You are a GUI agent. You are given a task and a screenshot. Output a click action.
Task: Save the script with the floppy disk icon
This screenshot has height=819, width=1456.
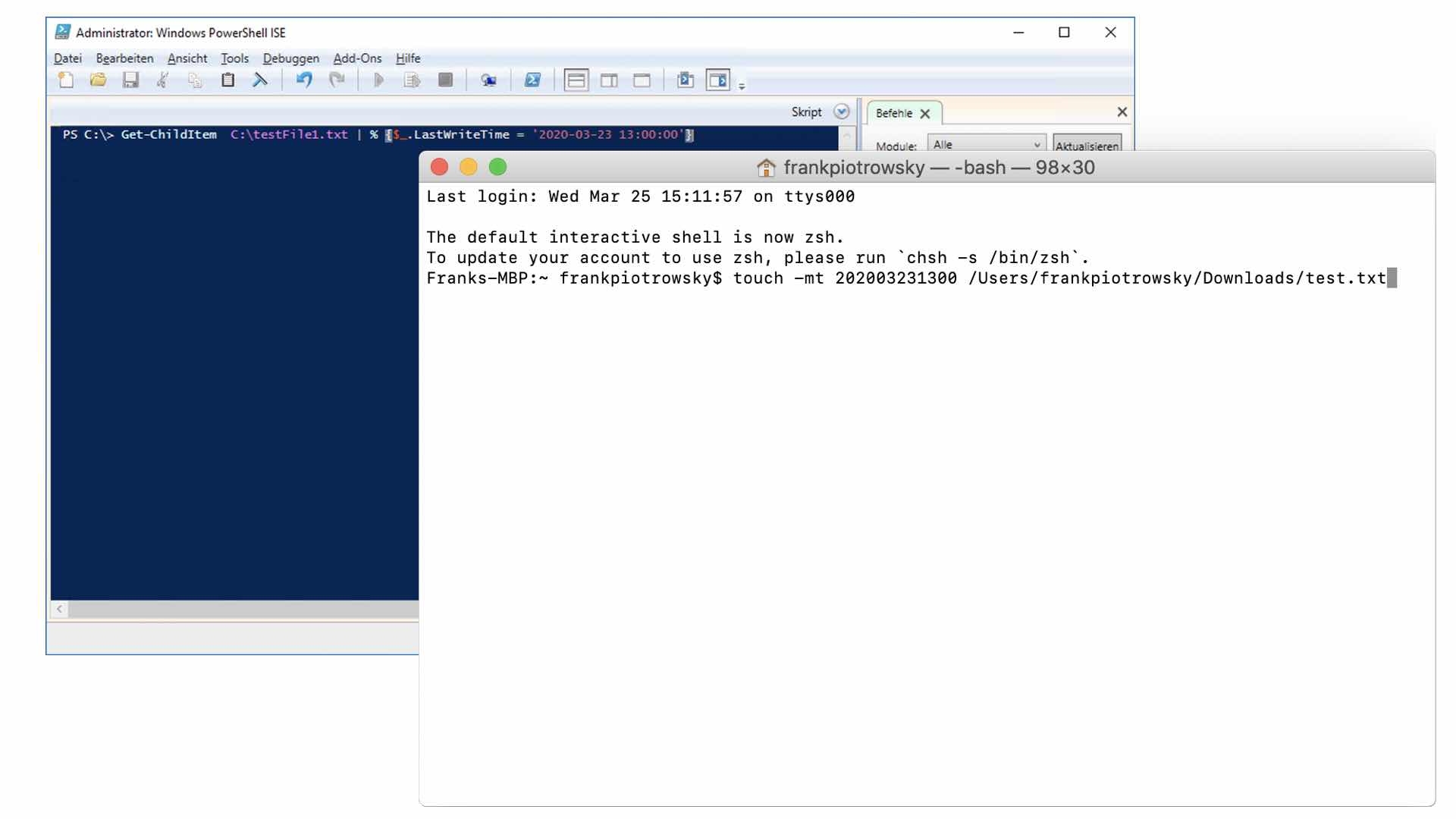[x=130, y=80]
